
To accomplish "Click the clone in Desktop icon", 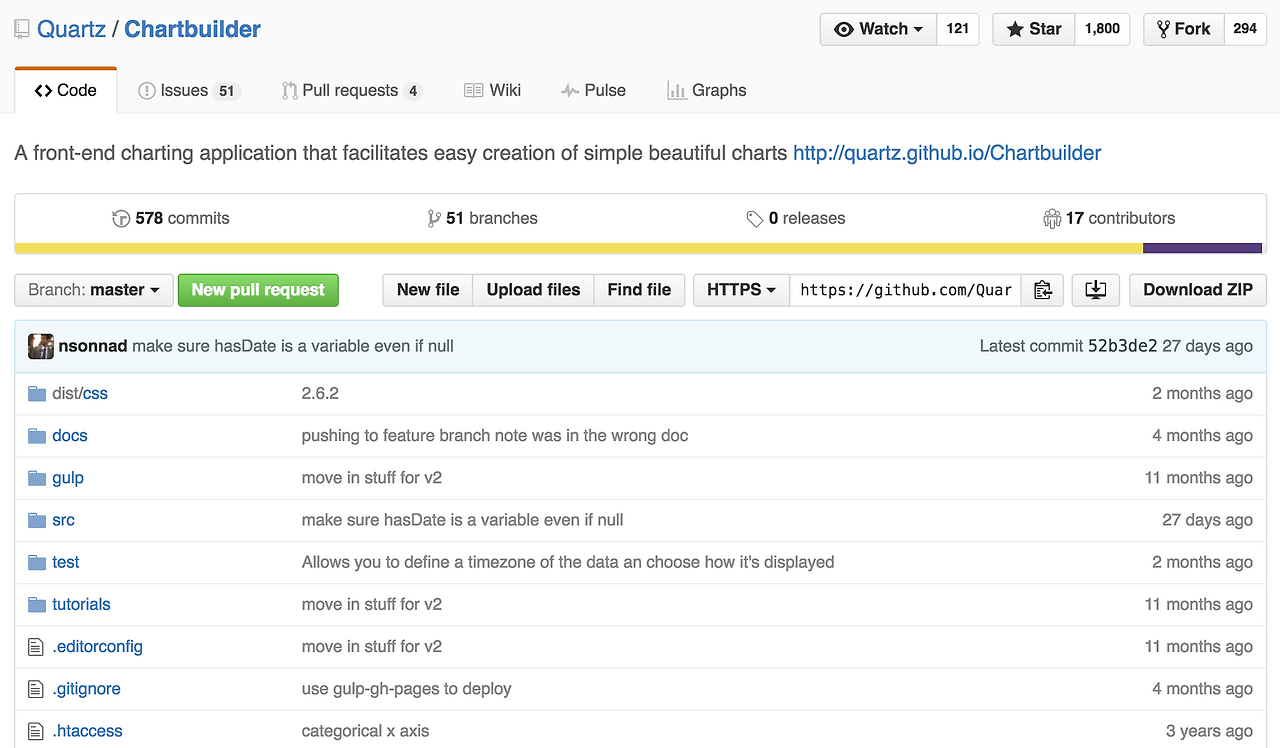I will (1095, 290).
